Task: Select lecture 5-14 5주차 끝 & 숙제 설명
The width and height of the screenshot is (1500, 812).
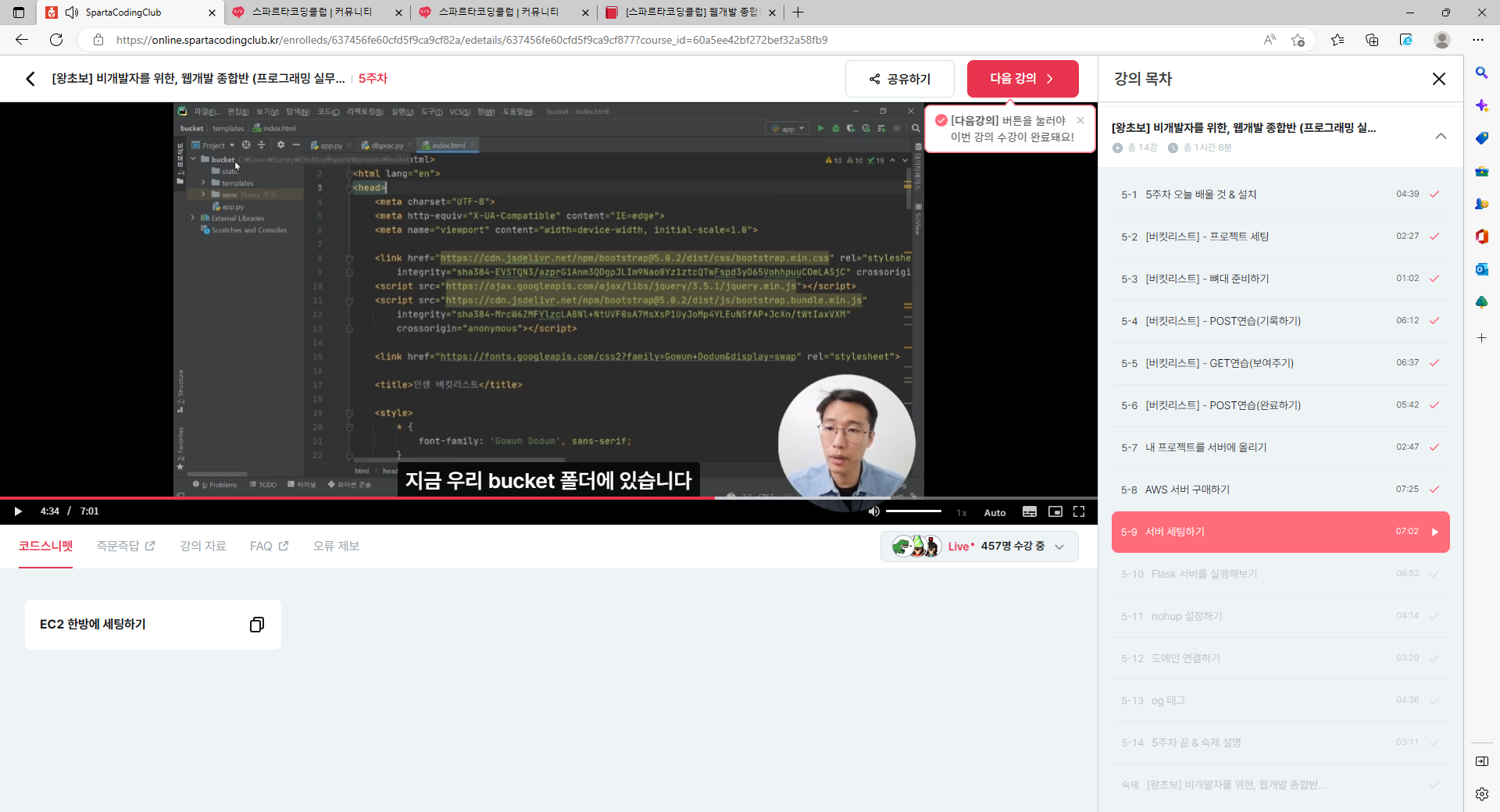Action: [1280, 743]
